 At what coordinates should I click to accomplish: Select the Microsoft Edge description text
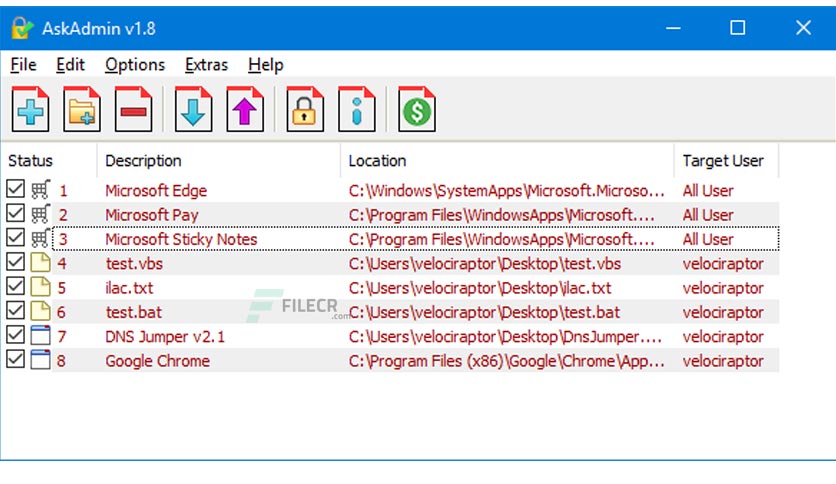(x=156, y=191)
